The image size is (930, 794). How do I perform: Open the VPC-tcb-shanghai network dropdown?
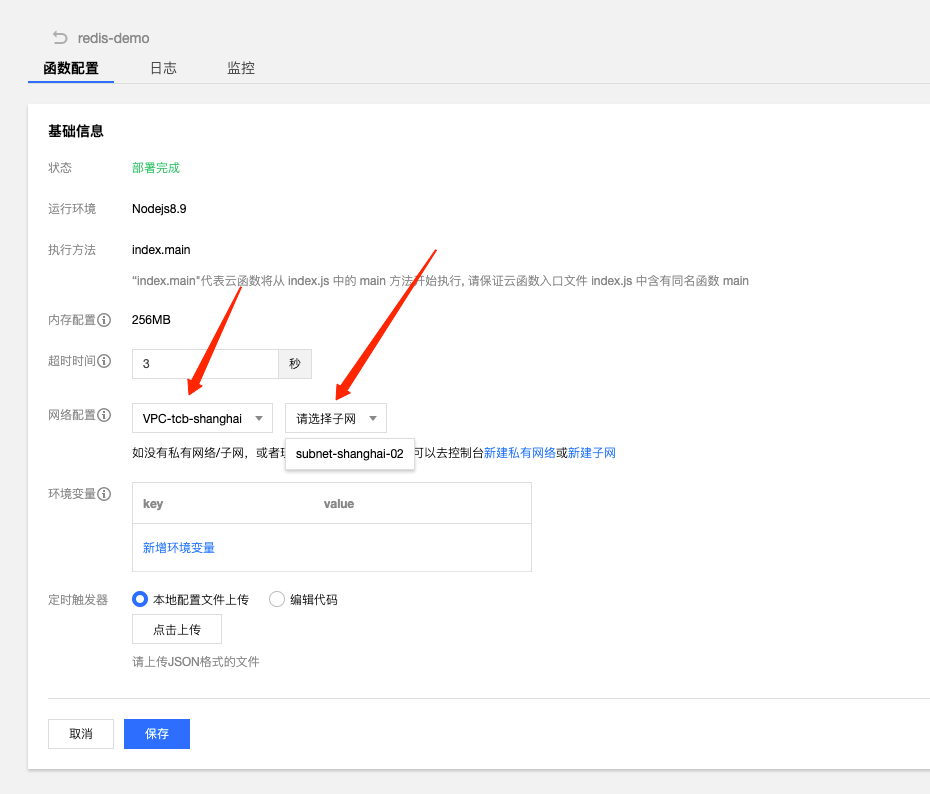pos(202,418)
